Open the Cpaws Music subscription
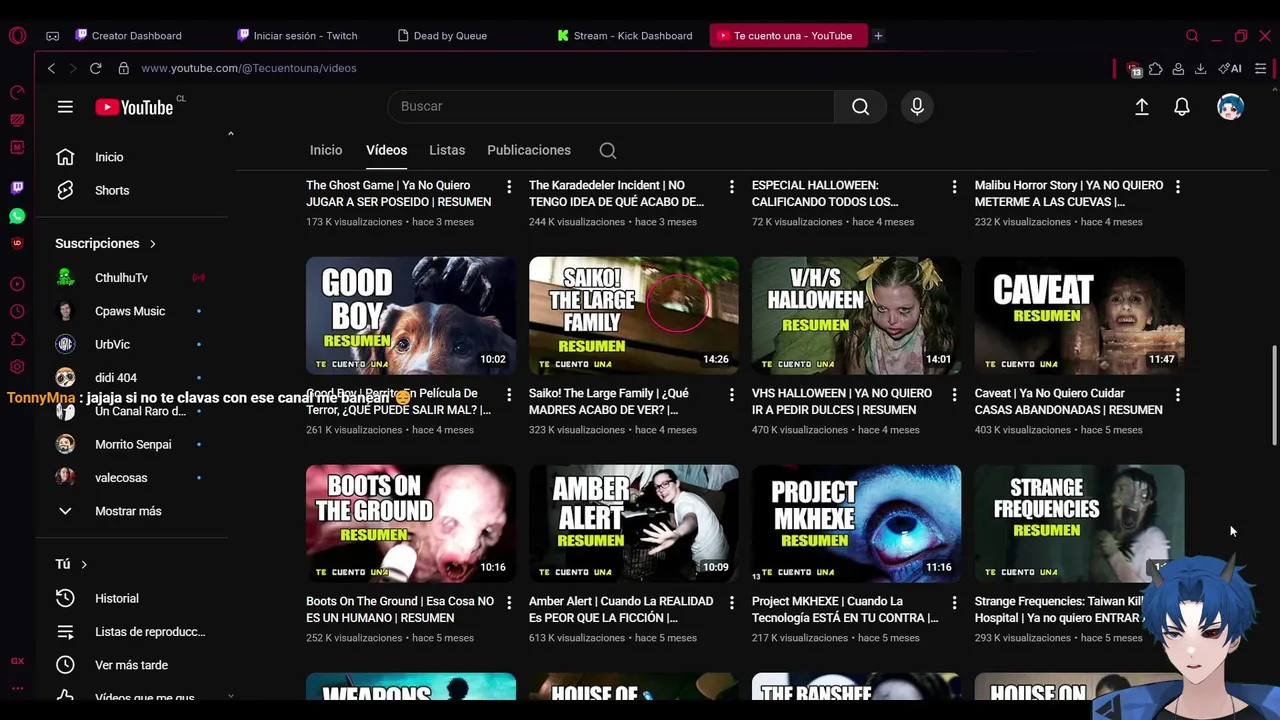 point(131,311)
